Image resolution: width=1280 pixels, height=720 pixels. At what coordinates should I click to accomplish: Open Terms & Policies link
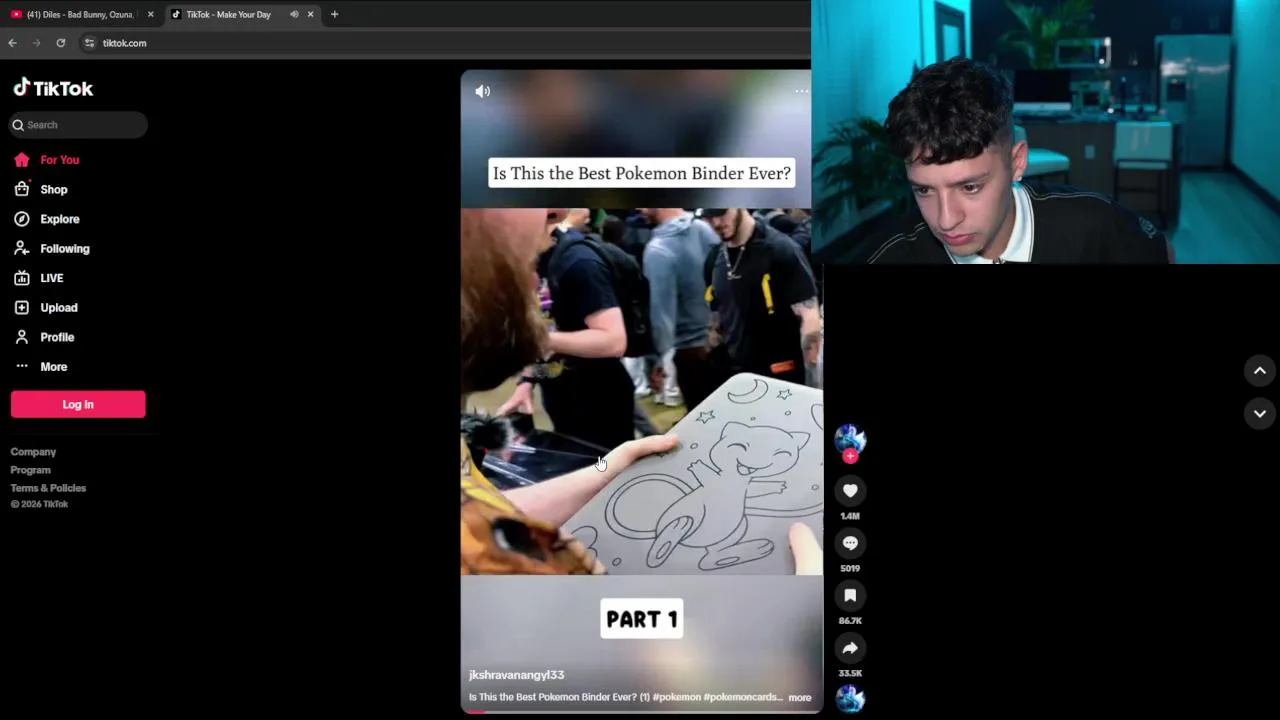[x=48, y=488]
